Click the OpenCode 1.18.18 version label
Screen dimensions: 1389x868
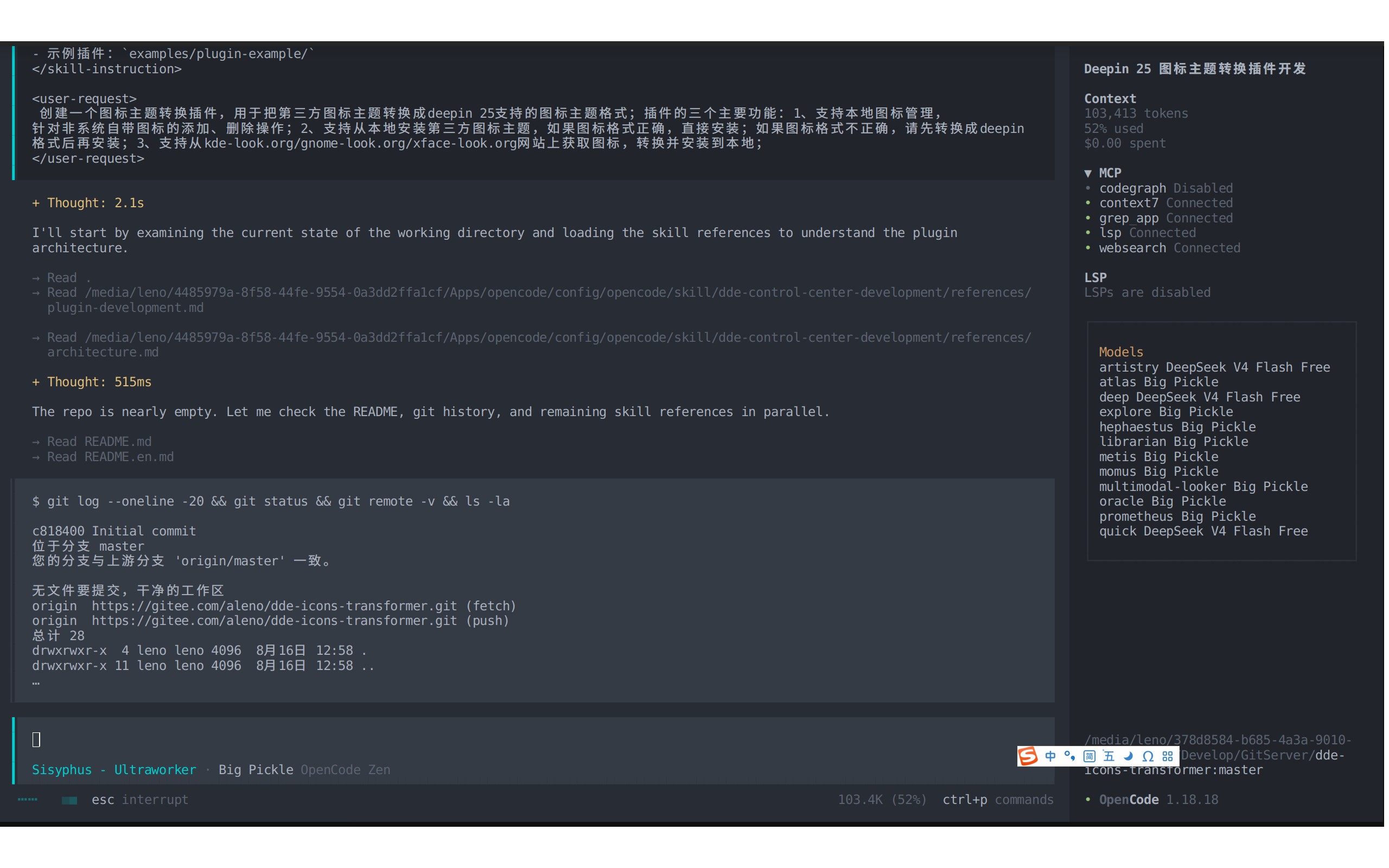coord(1158,800)
